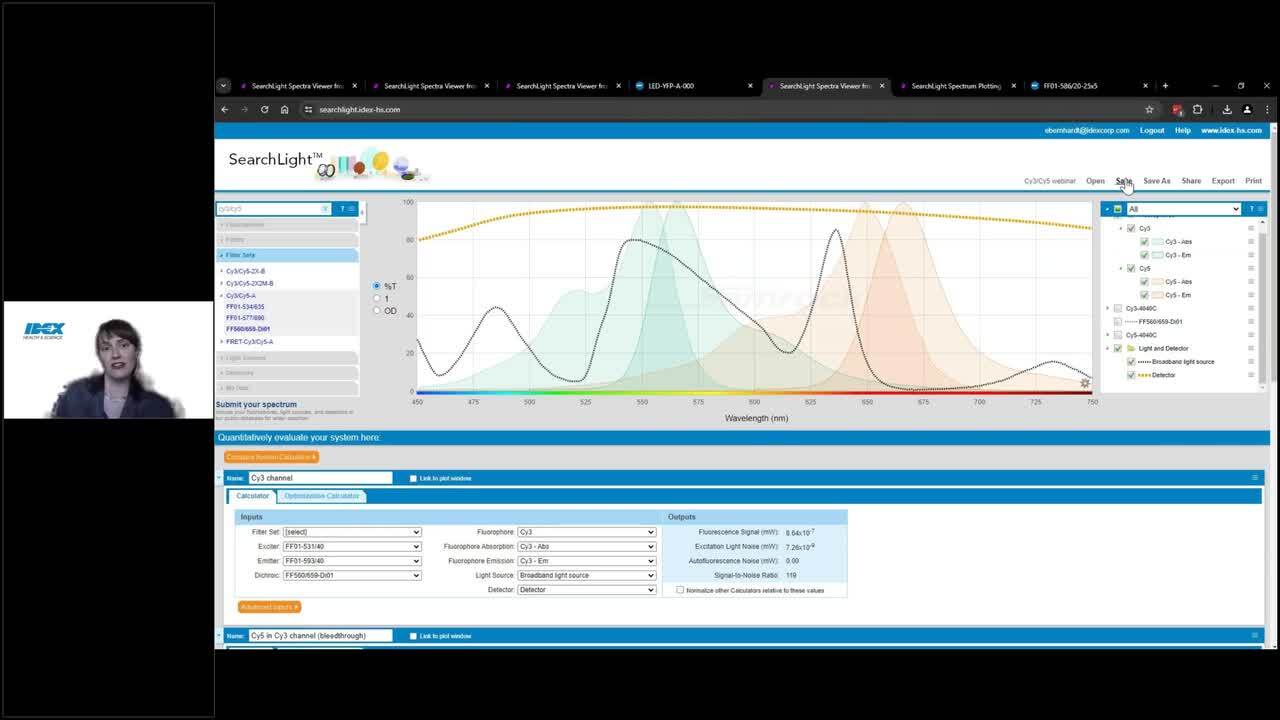Open plot settings gear icon on the spectra chart
The image size is (1280, 720).
1084,382
